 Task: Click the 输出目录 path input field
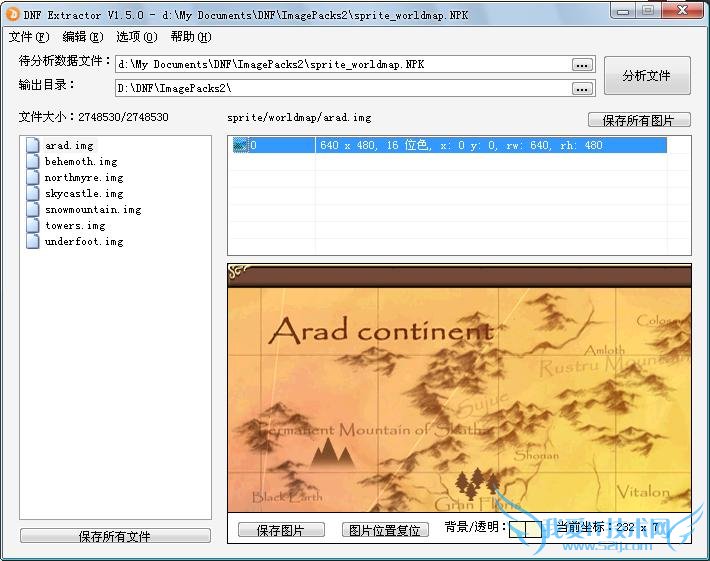(x=344, y=89)
